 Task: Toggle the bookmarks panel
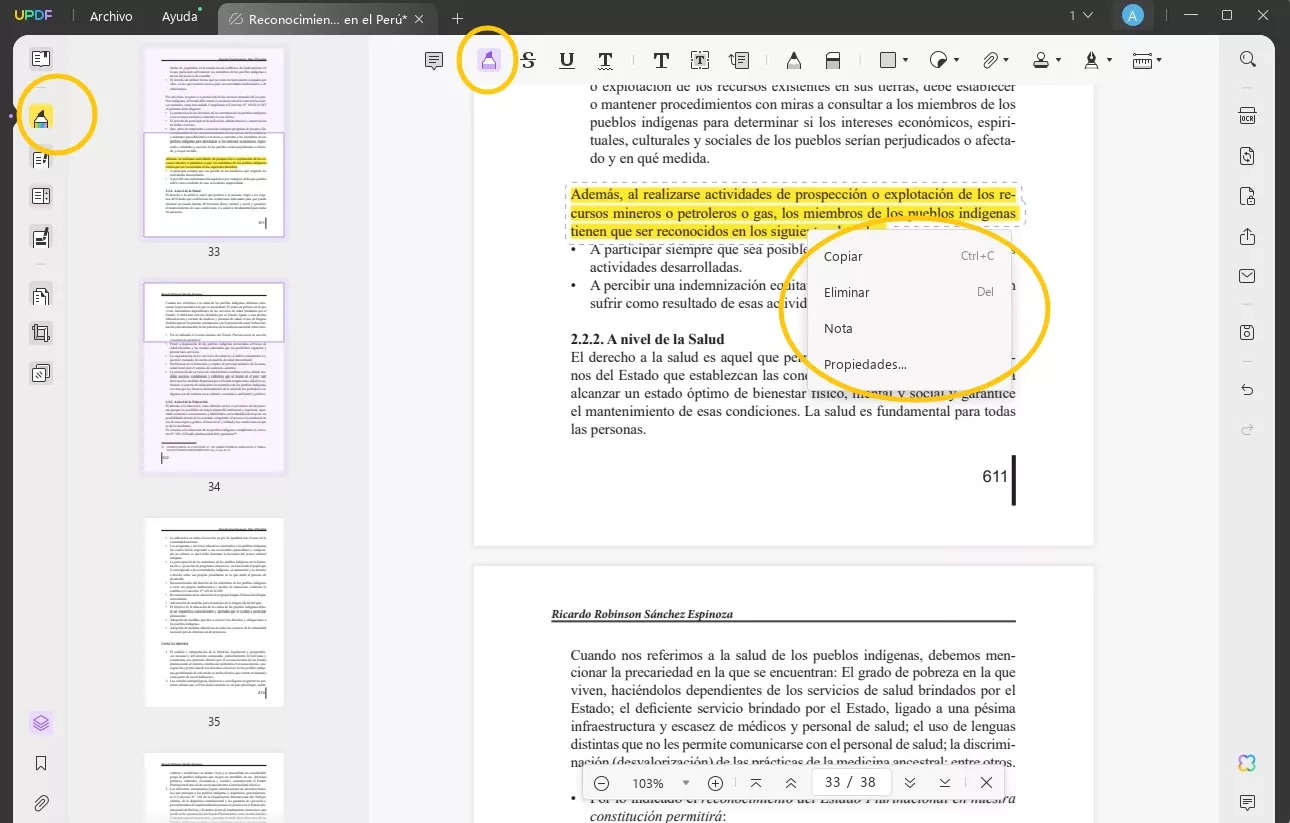point(41,764)
